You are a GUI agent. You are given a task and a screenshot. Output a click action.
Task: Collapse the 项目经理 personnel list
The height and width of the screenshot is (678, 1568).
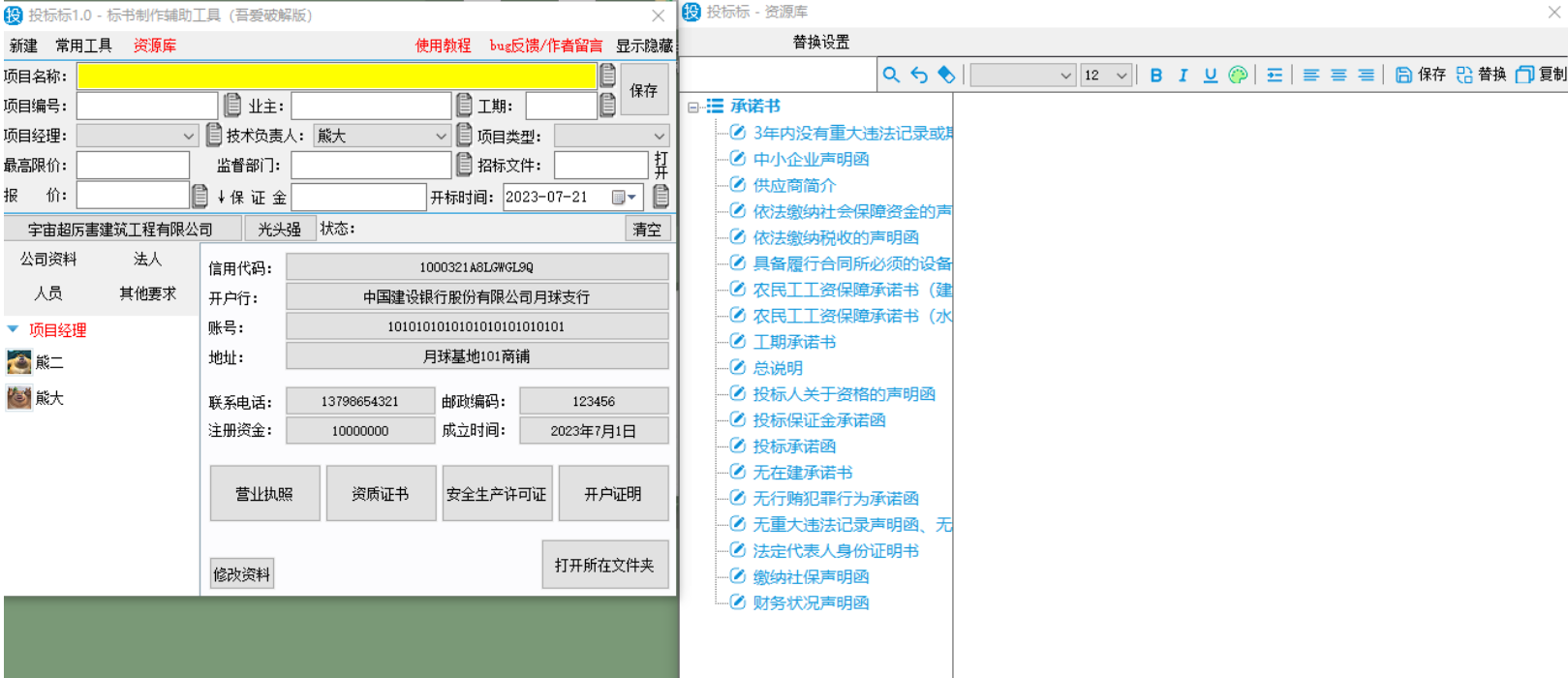(13, 330)
